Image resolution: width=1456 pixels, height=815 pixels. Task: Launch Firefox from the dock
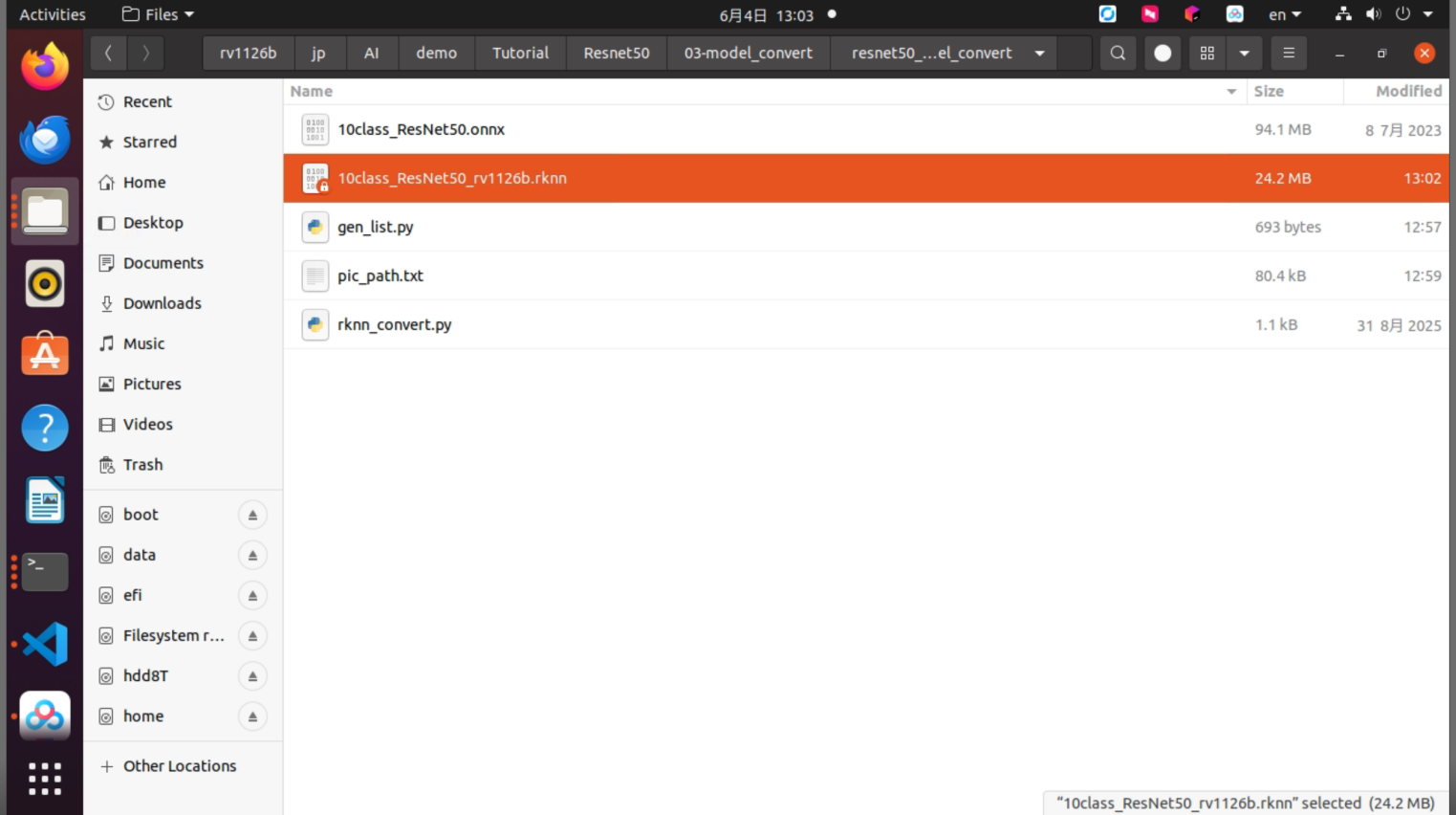point(45,67)
